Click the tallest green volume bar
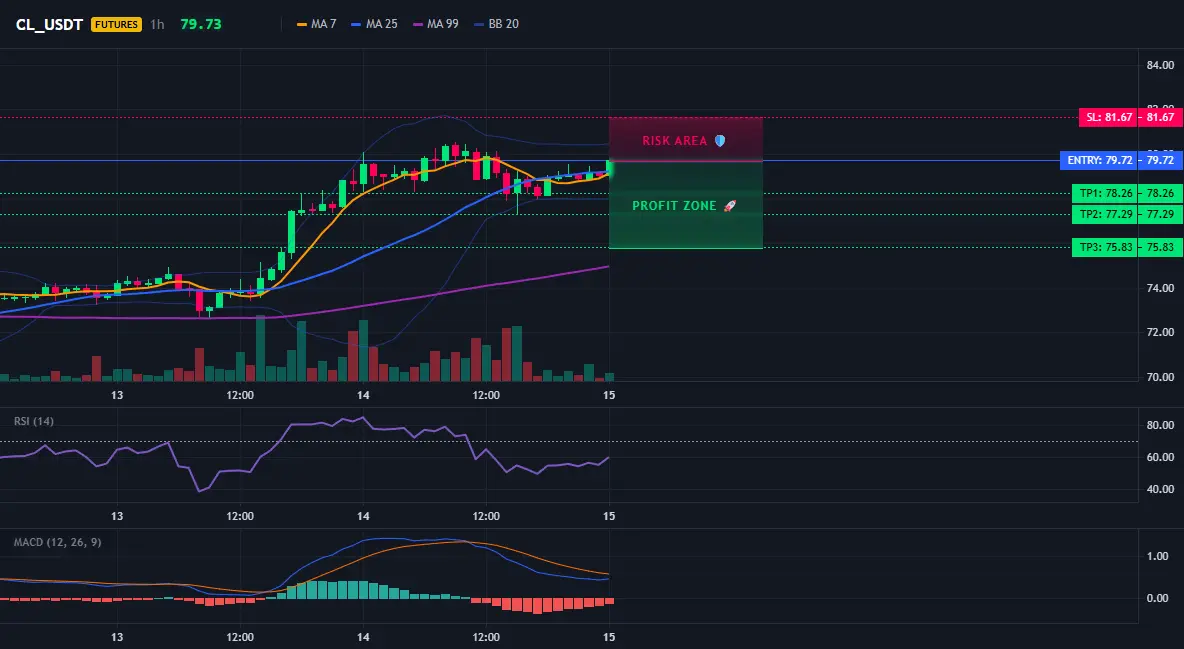1184x649 pixels. pos(261,348)
